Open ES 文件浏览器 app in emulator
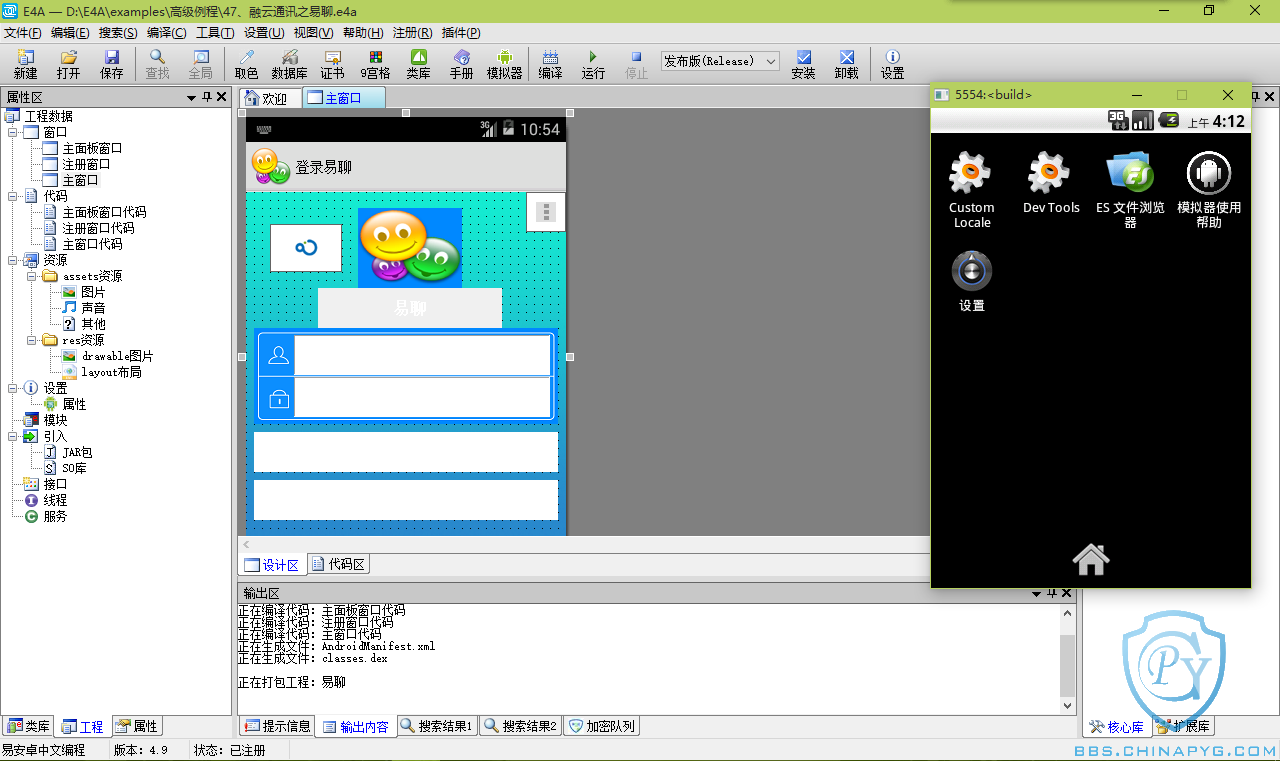This screenshot has width=1280, height=761. tap(1130, 189)
